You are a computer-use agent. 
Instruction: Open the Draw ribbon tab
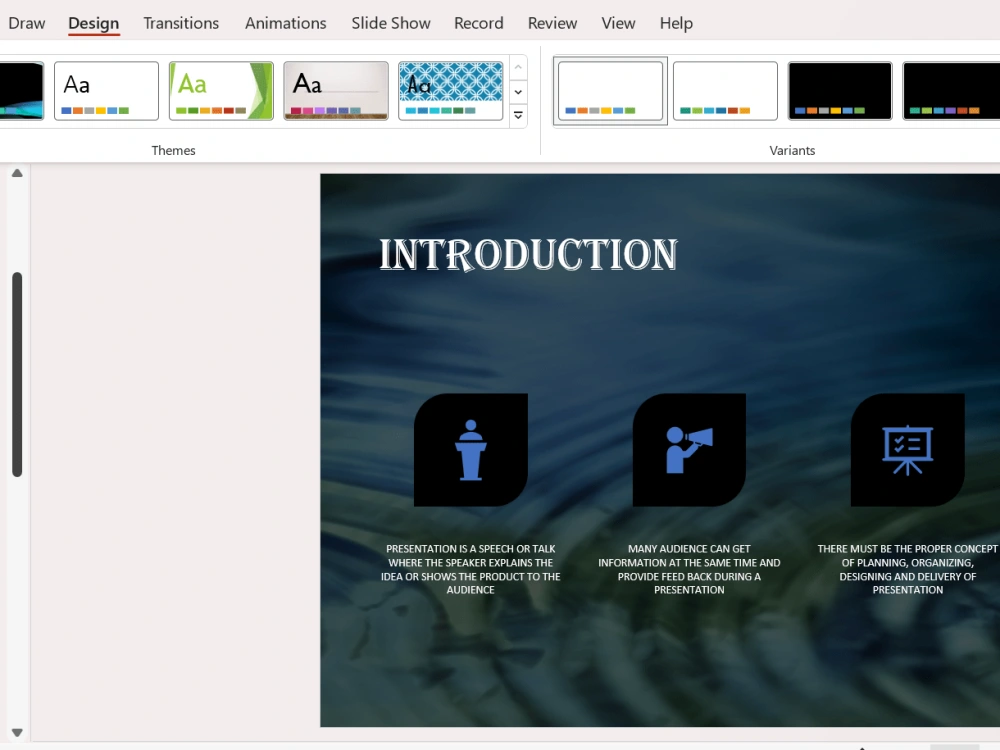26,23
